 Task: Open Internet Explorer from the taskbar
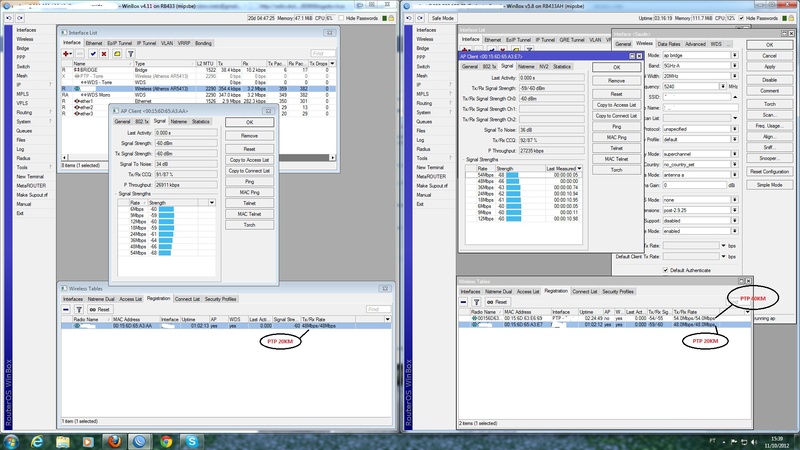(x=37, y=441)
